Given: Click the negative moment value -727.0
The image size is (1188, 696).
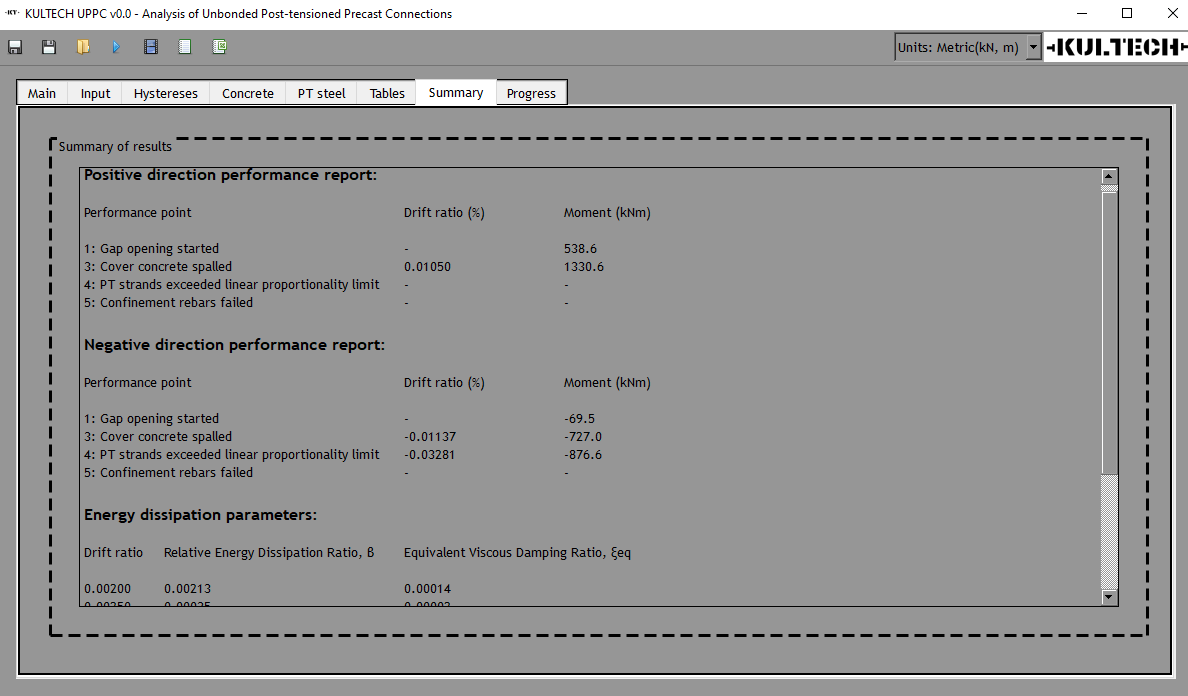Looking at the screenshot, I should (583, 437).
